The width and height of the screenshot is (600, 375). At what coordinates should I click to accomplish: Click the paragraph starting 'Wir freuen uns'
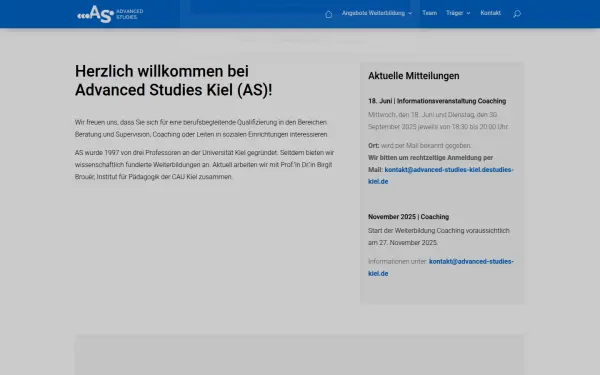[x=201, y=128]
